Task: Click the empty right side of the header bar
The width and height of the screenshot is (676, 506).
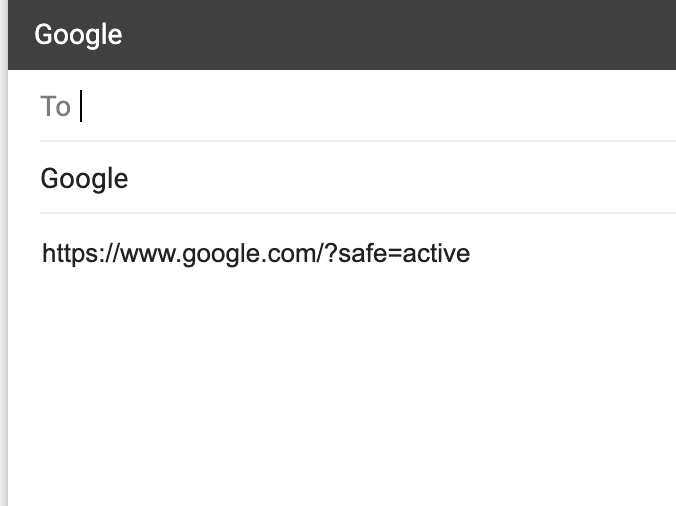Action: click(x=500, y=35)
